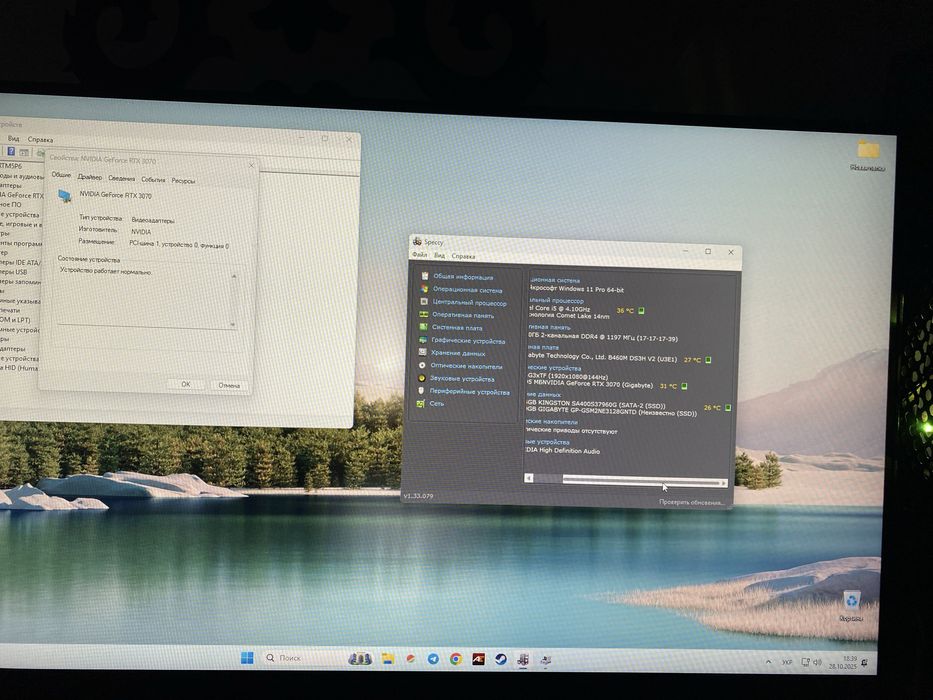The height and width of the screenshot is (700, 933).
Task: Click the "NVIDIA High Definition Audio" line in Speccy
Action: pos(562,451)
